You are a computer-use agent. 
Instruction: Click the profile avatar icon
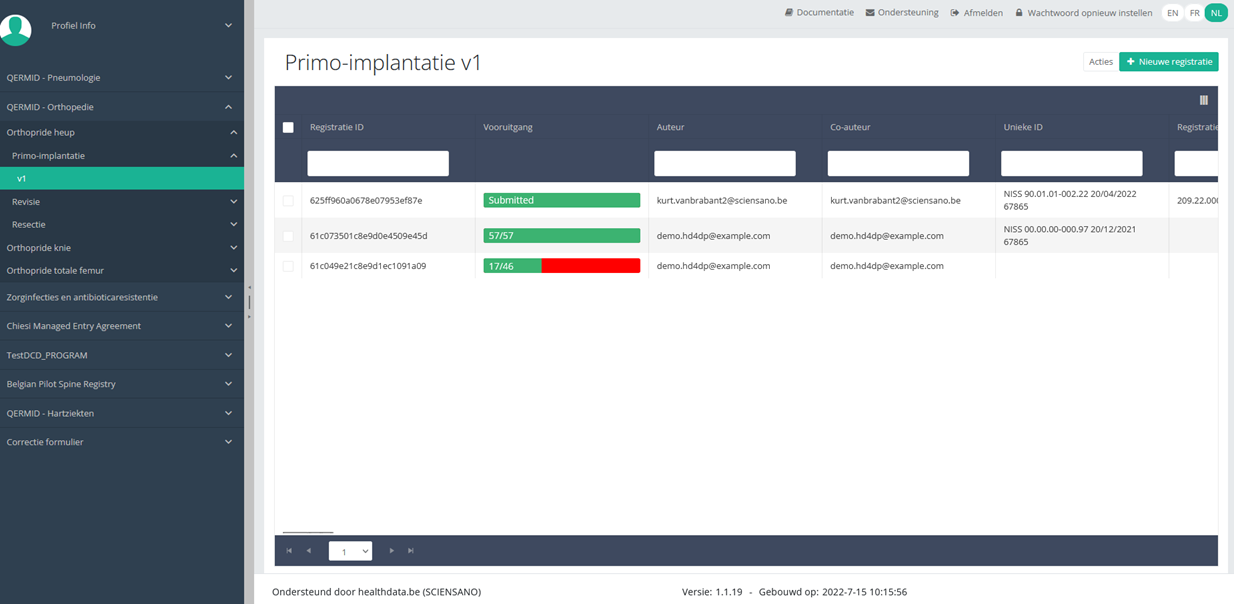pos(16,28)
